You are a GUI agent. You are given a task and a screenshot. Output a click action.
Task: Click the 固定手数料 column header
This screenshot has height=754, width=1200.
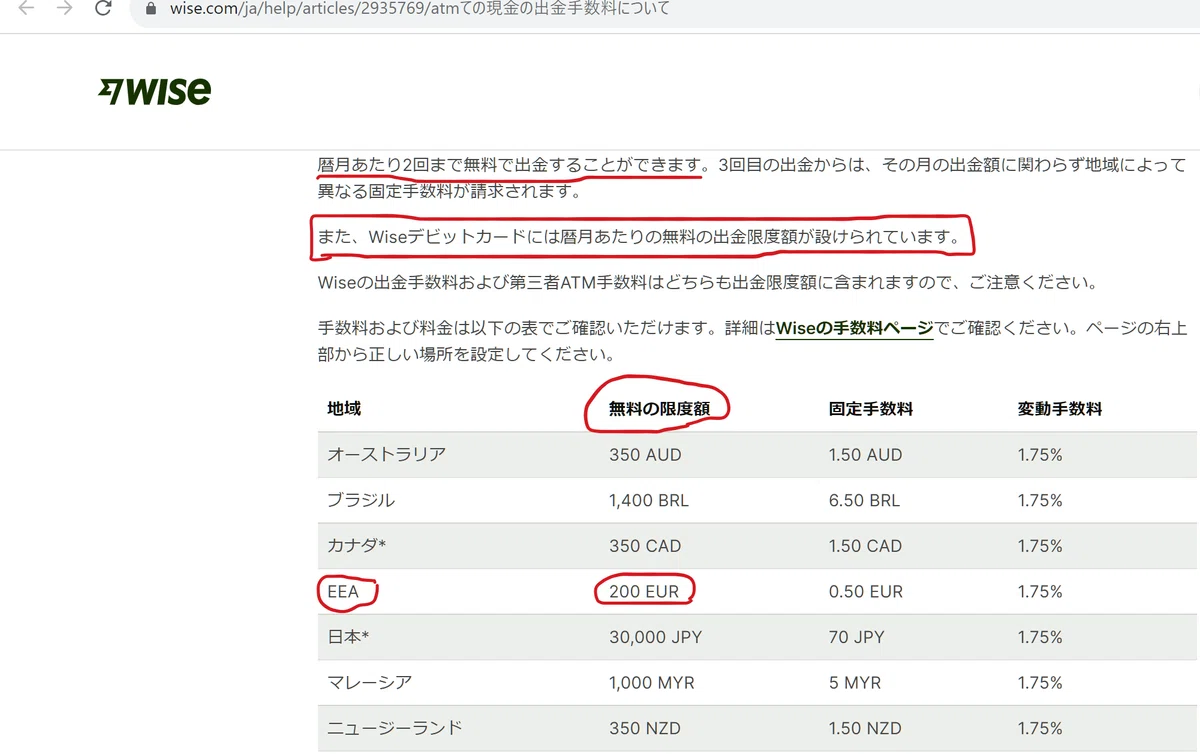871,408
